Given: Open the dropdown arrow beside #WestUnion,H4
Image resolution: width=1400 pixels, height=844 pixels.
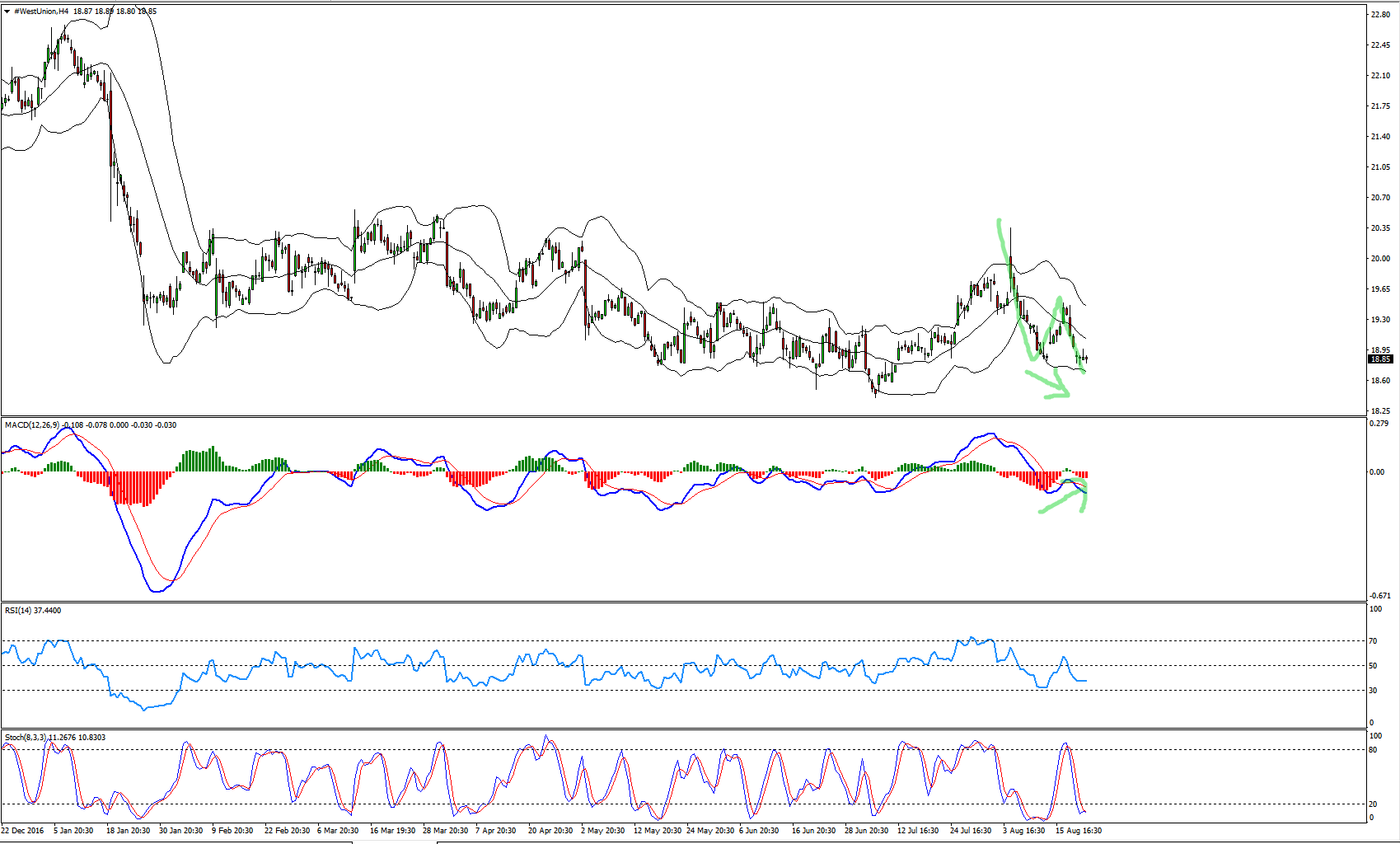Looking at the screenshot, I should [x=7, y=12].
